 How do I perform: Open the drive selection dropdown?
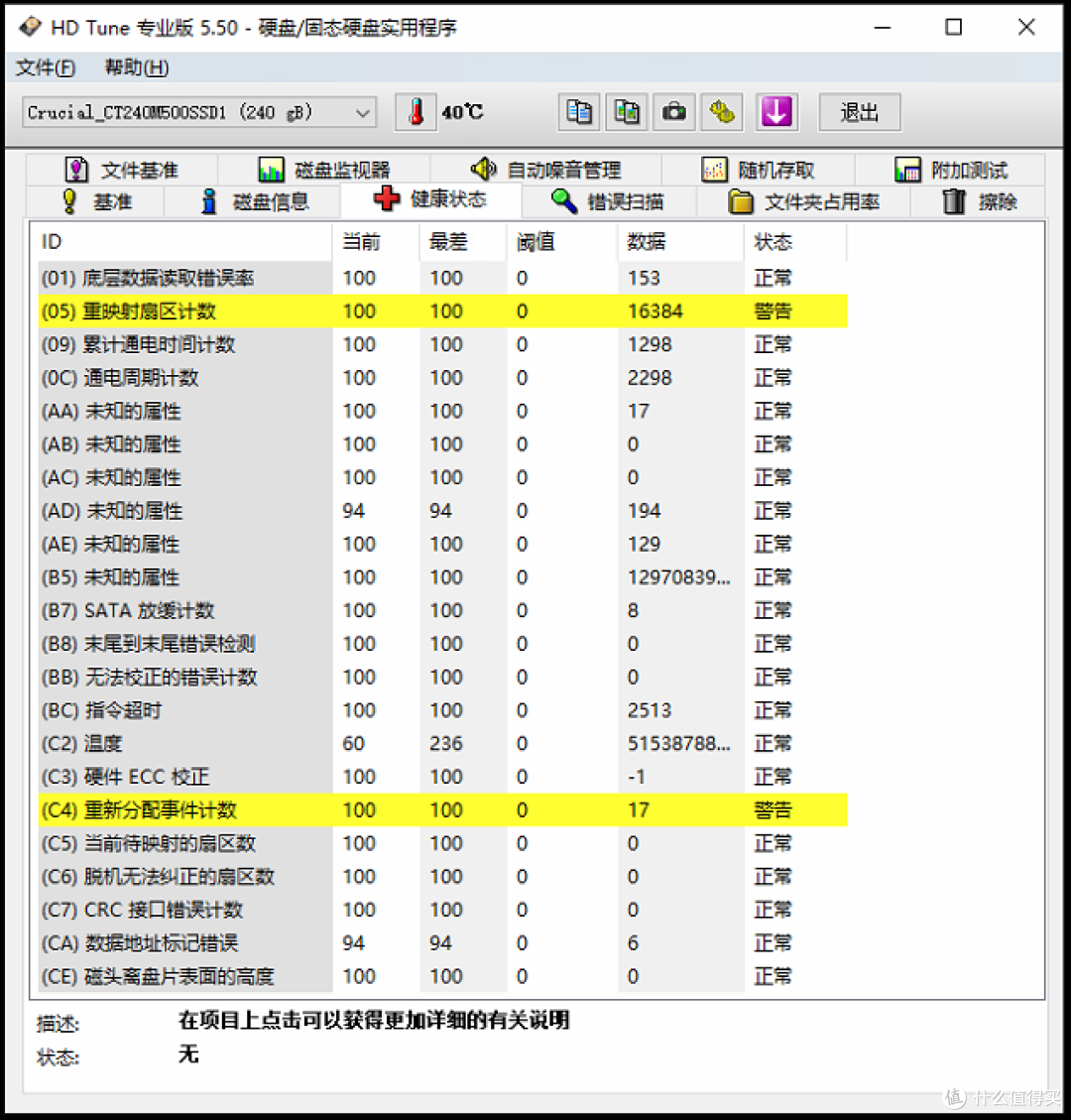pyautogui.click(x=363, y=112)
